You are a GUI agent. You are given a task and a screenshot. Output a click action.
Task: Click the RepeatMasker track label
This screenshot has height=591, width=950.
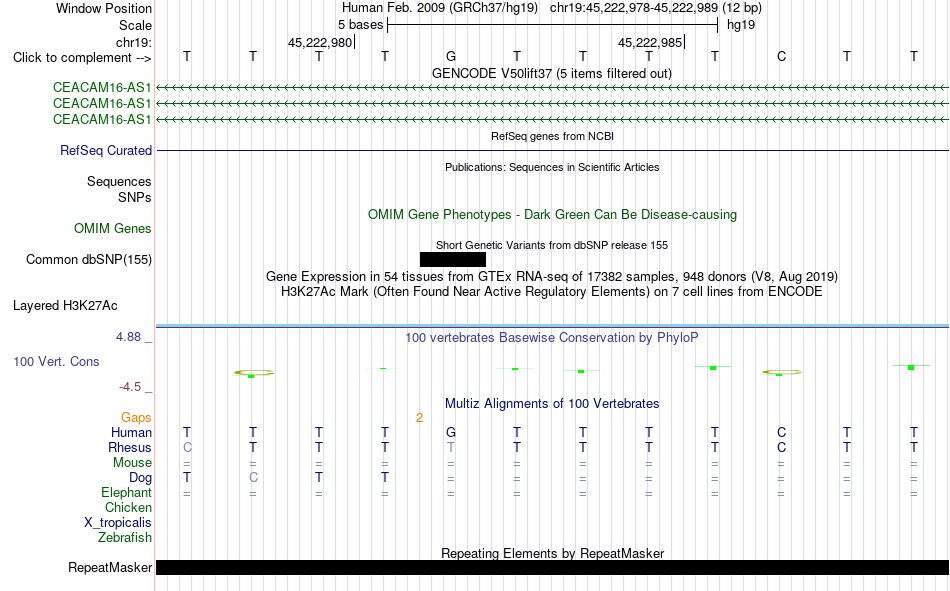click(110, 567)
